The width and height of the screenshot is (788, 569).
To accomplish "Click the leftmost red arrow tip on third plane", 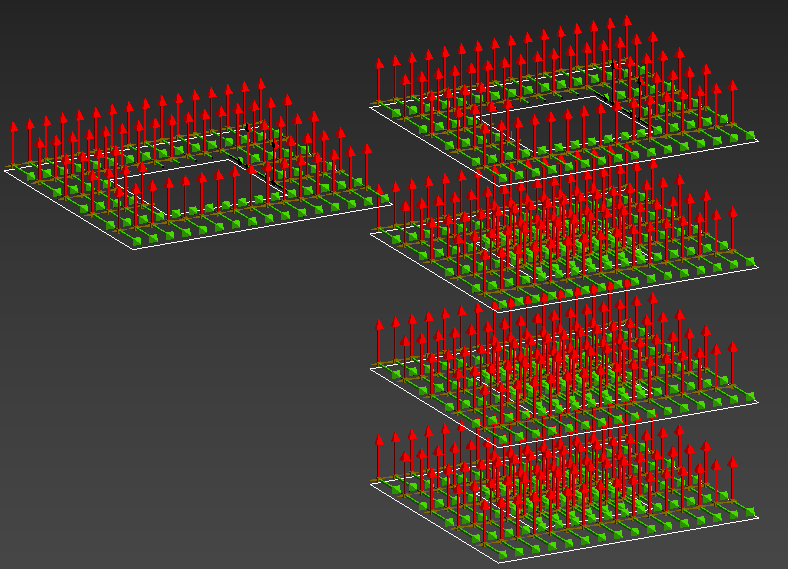I will (379, 326).
